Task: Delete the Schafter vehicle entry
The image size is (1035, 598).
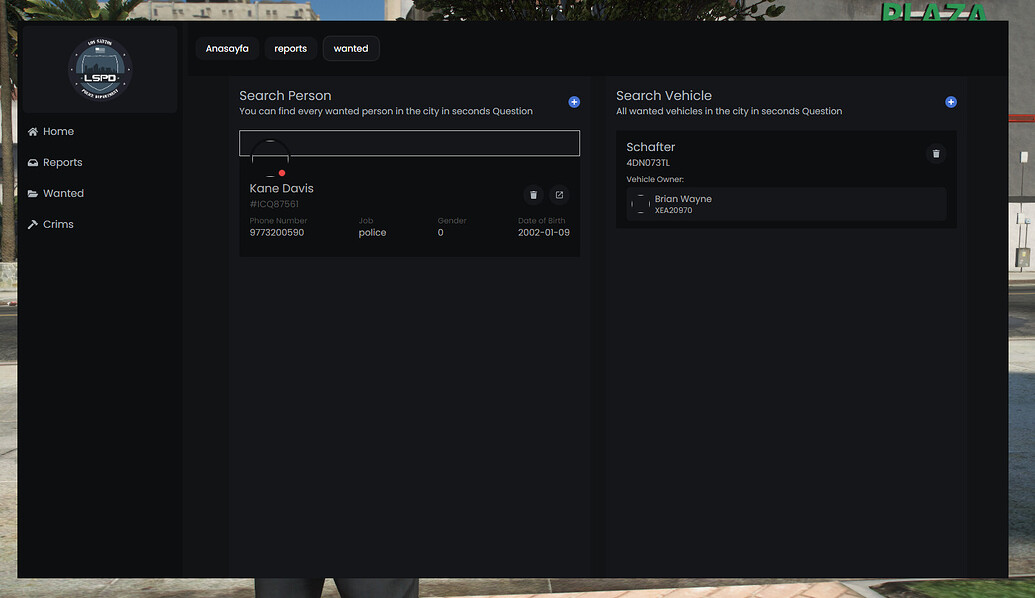Action: click(x=935, y=154)
